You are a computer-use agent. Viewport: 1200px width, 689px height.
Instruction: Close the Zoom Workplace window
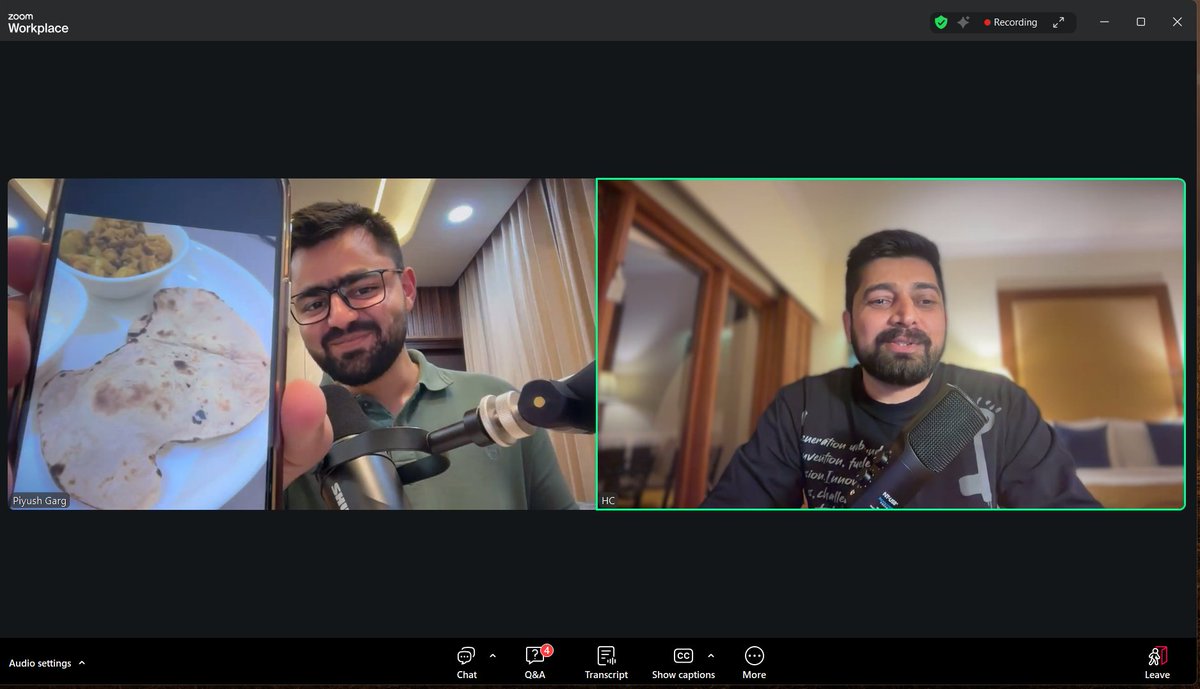[1177, 22]
